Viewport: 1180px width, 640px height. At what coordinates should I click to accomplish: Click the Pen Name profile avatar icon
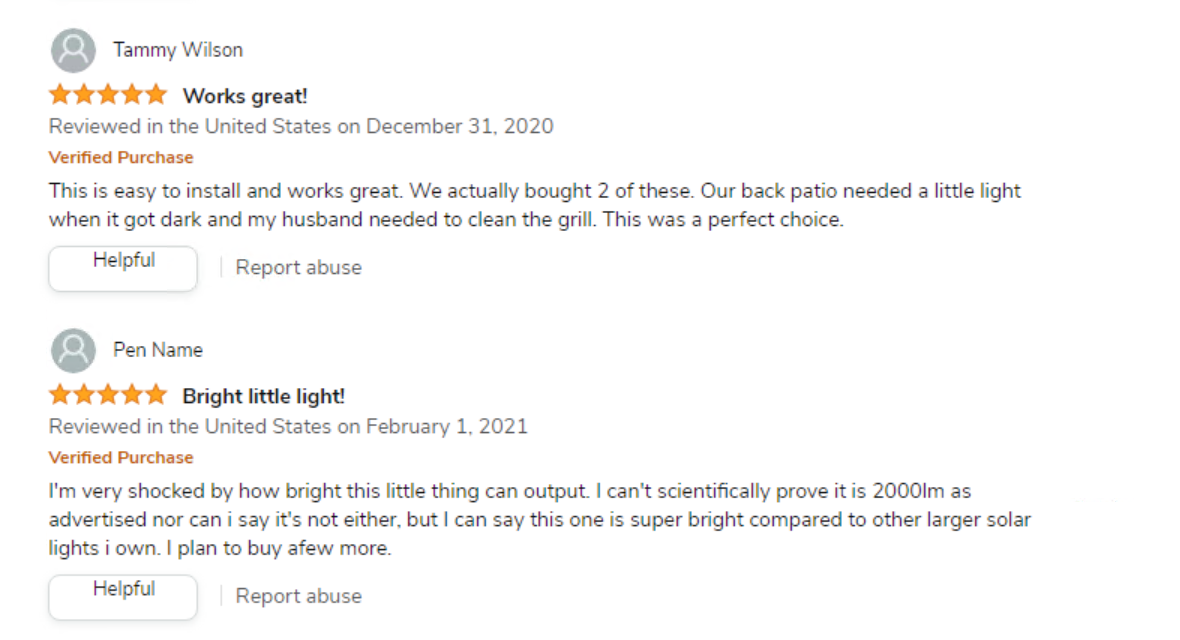point(73,350)
